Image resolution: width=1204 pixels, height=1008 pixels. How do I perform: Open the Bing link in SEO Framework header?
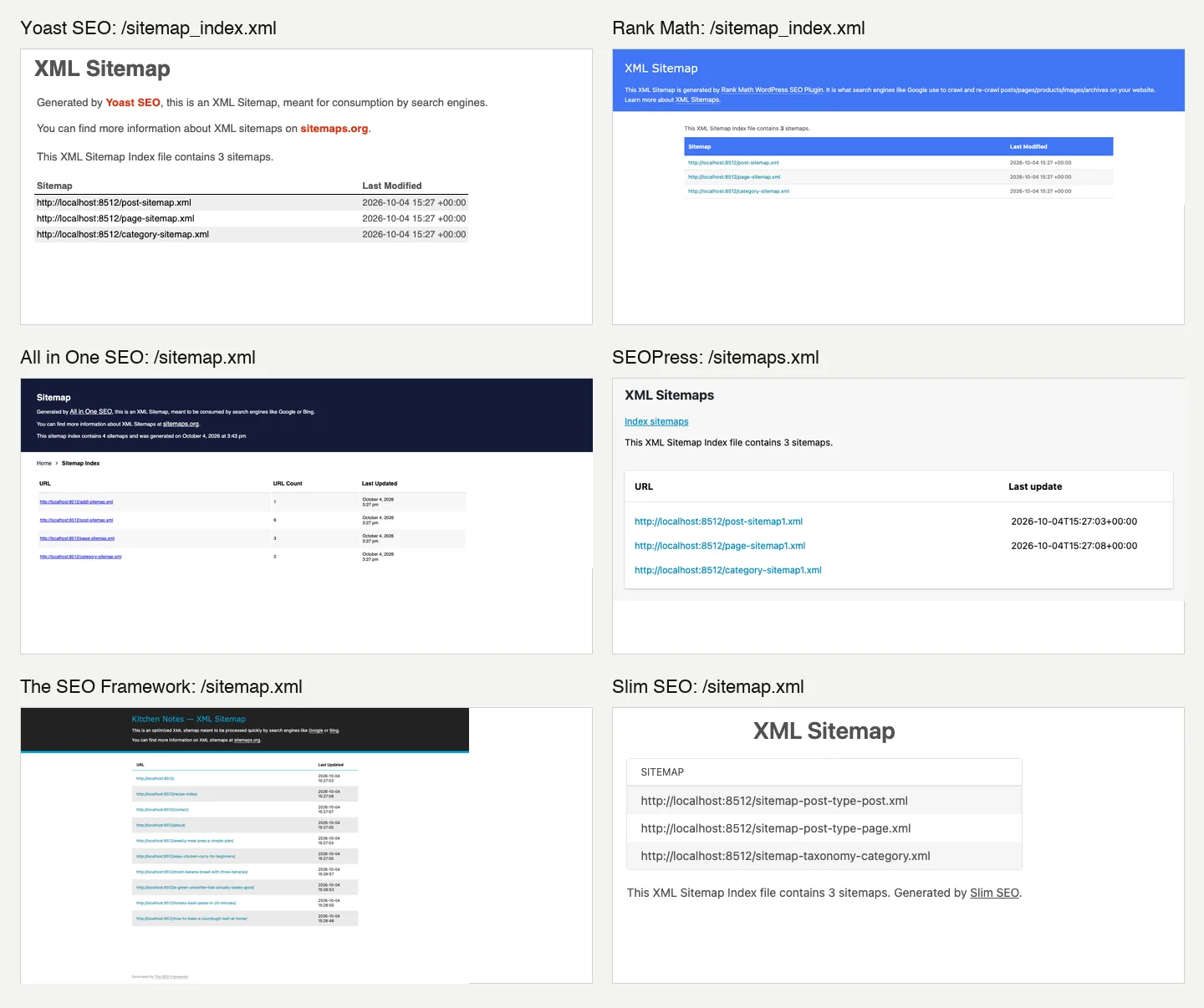334,731
